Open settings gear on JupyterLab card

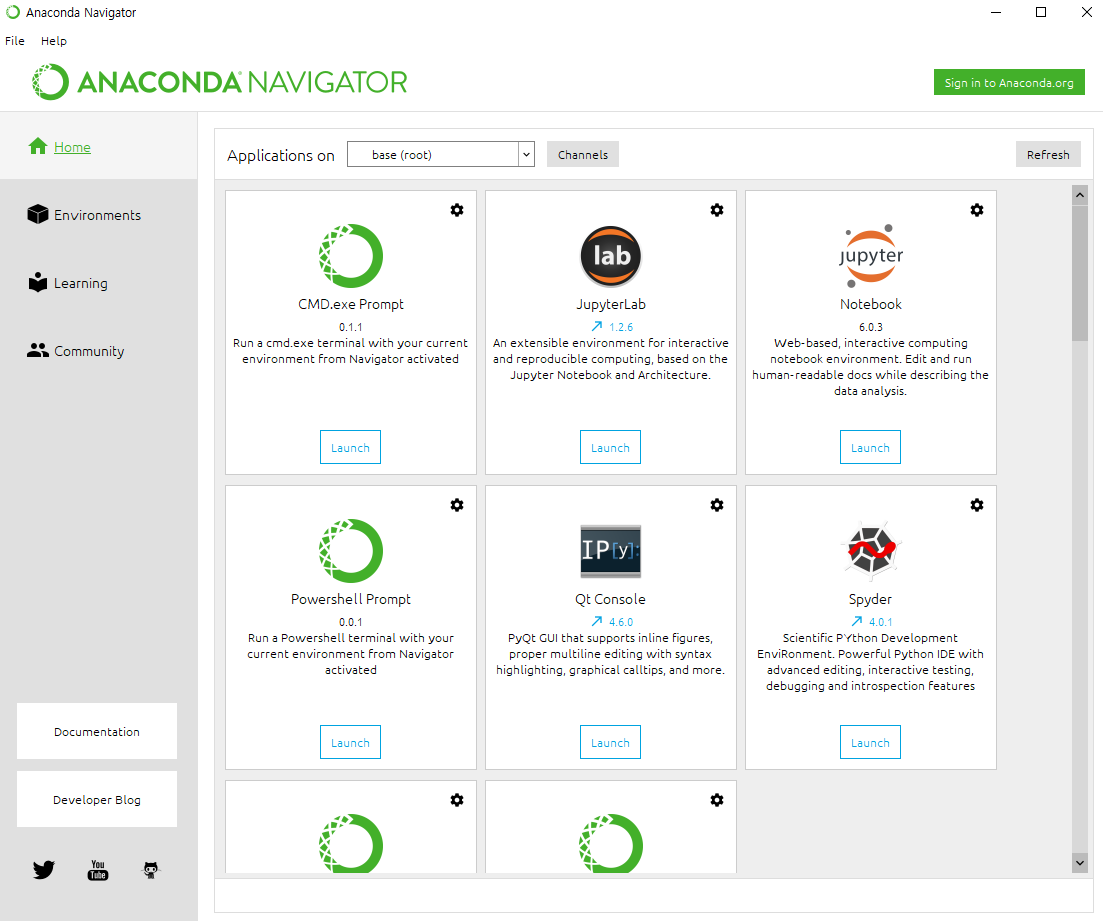pos(717,210)
